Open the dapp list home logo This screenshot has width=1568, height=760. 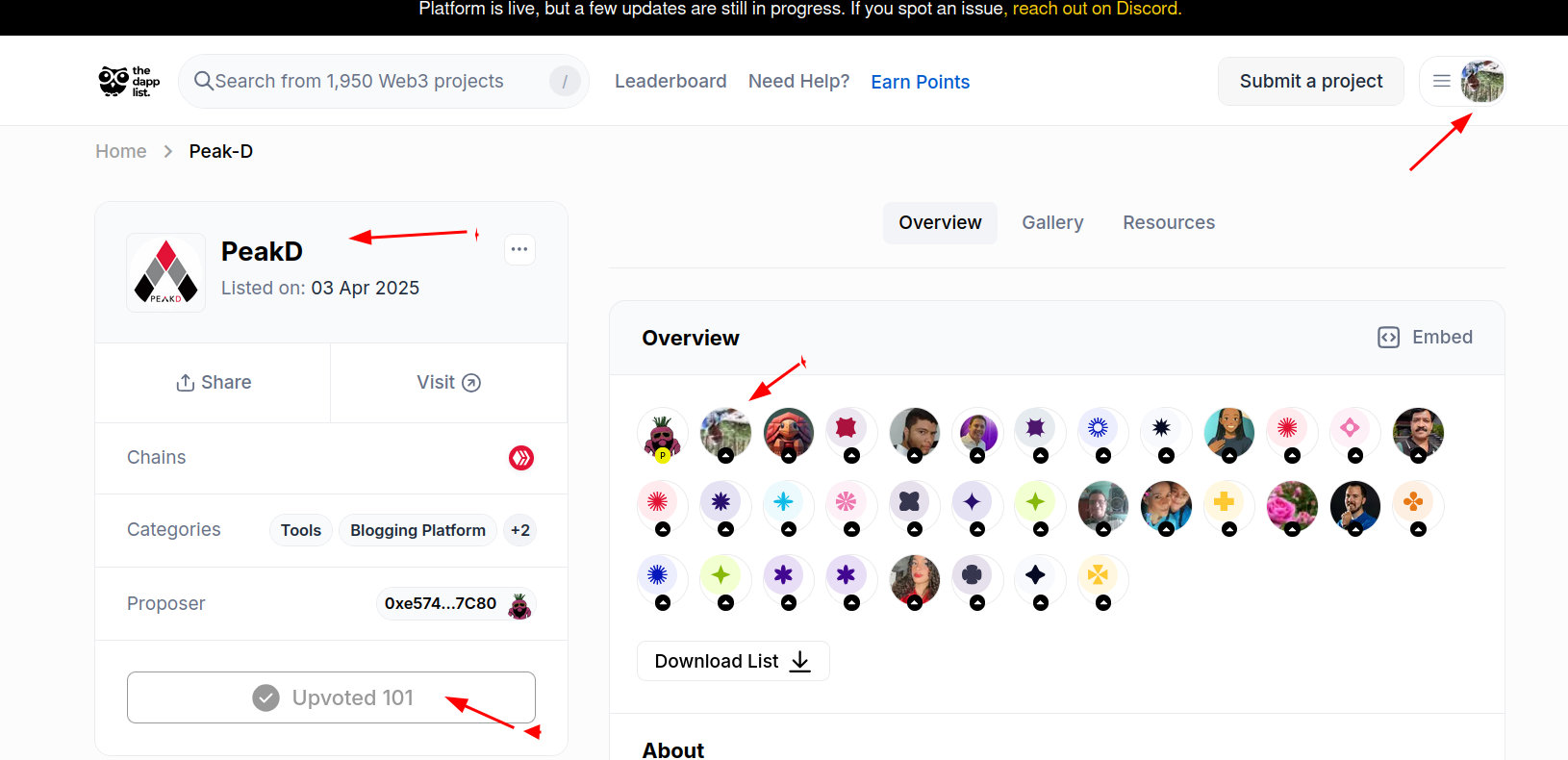(x=129, y=82)
